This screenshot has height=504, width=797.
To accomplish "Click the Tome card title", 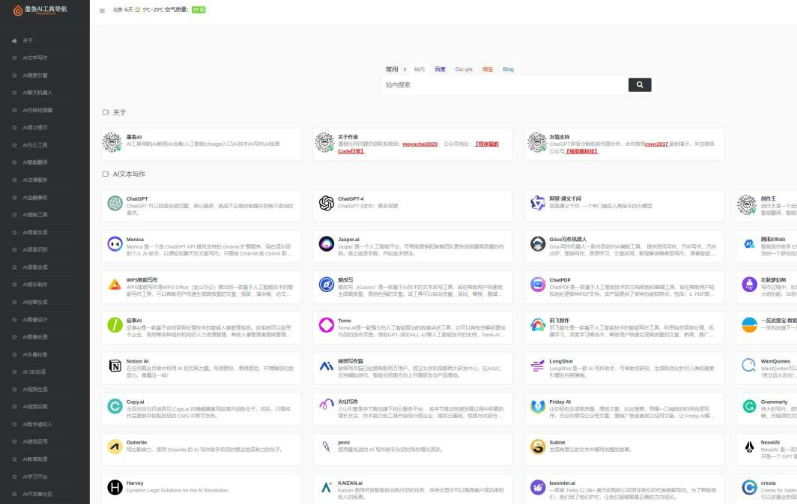I will pos(345,321).
